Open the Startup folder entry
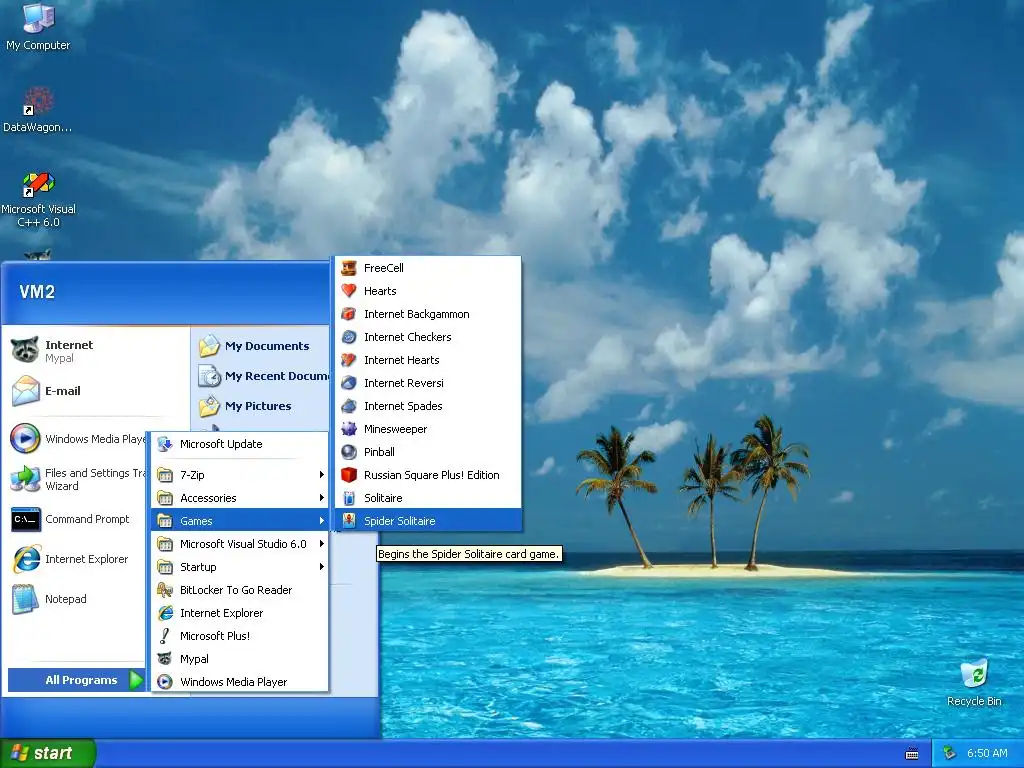1024x768 pixels. point(240,567)
